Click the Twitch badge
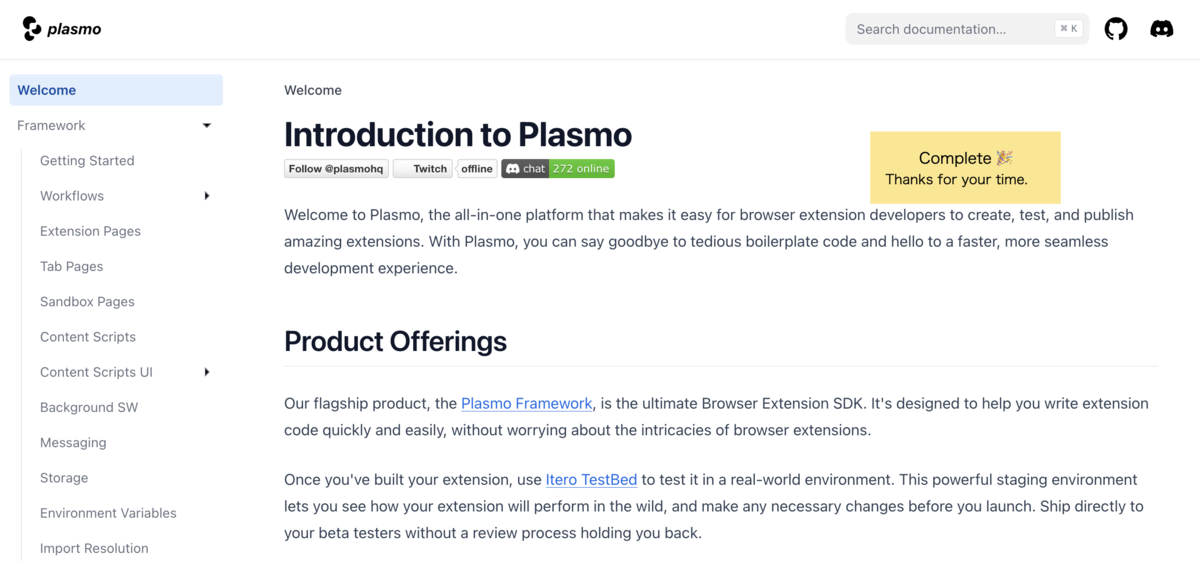 (423, 169)
